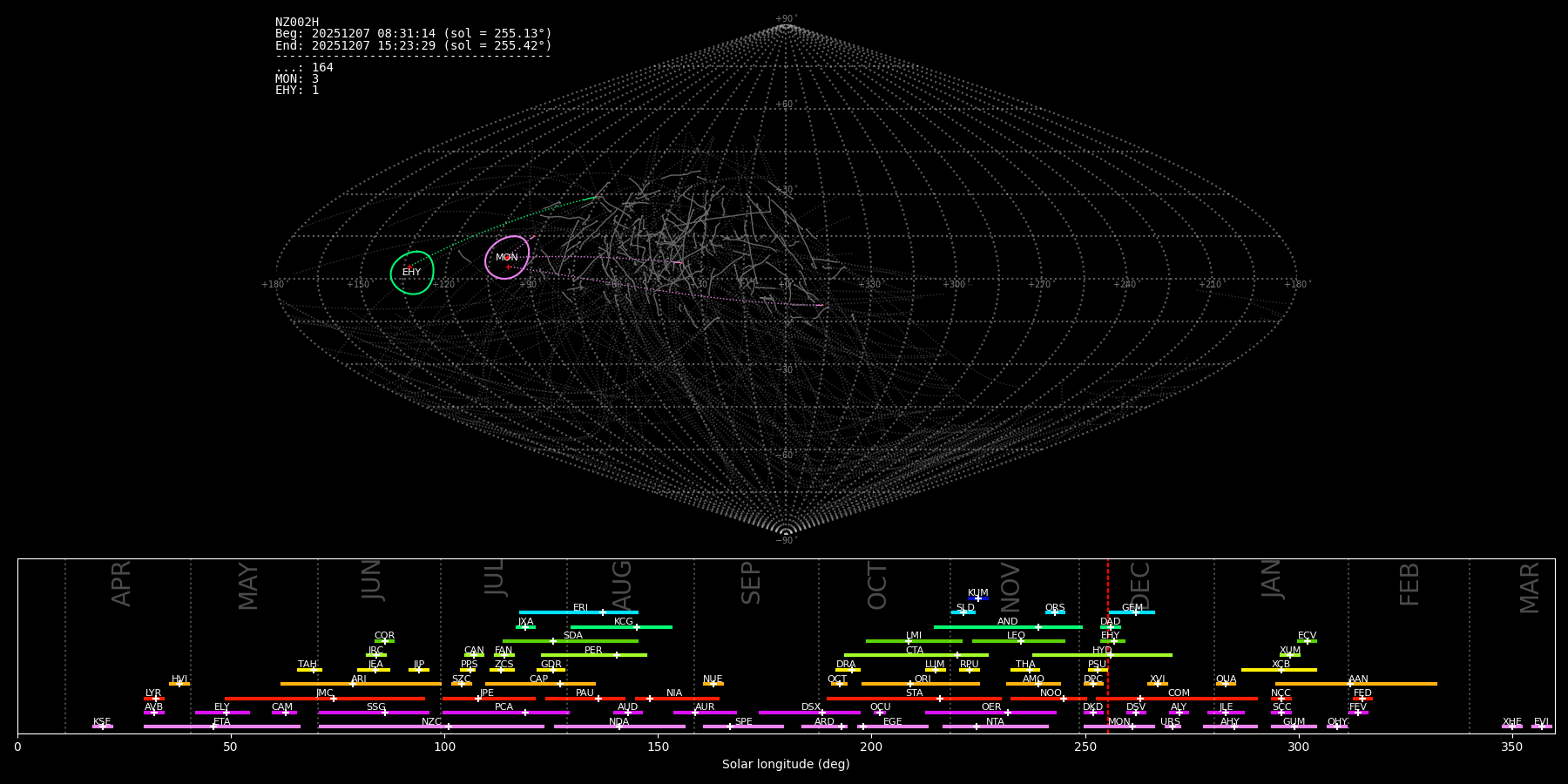Click the pink MON radiant circle on sky map
1568x784 pixels.
[x=508, y=257]
